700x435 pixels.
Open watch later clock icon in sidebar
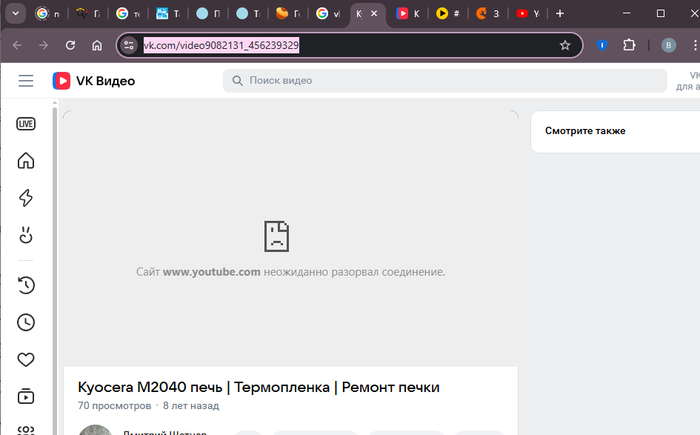[x=26, y=322]
